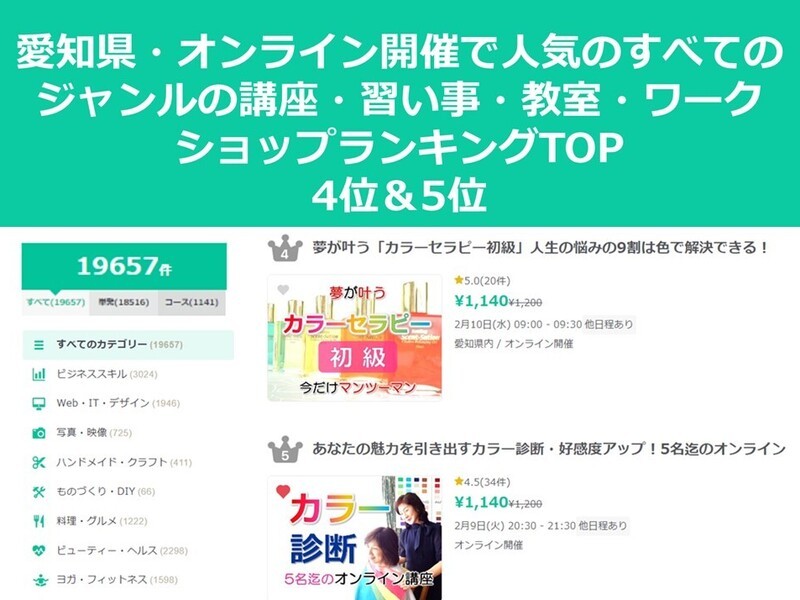Click the ビューティー・ヘルス heart icon
Screen dimensions: 800x600
pyautogui.click(x=39, y=551)
